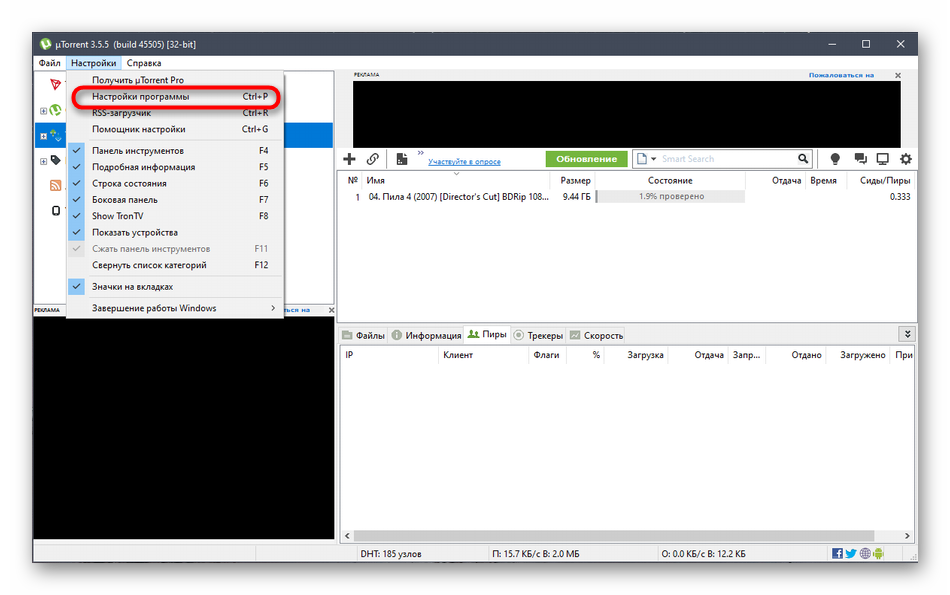Click the right scroll arrow in peers list
This screenshot has height=595, width=950.
pos(907,536)
